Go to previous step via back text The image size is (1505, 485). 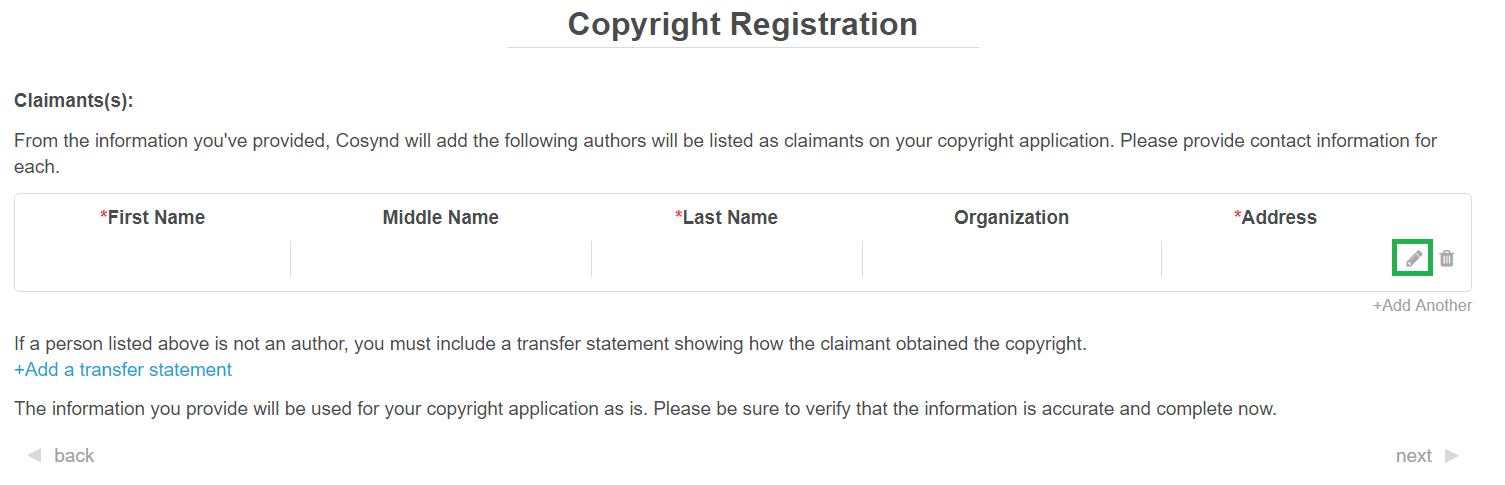74,456
